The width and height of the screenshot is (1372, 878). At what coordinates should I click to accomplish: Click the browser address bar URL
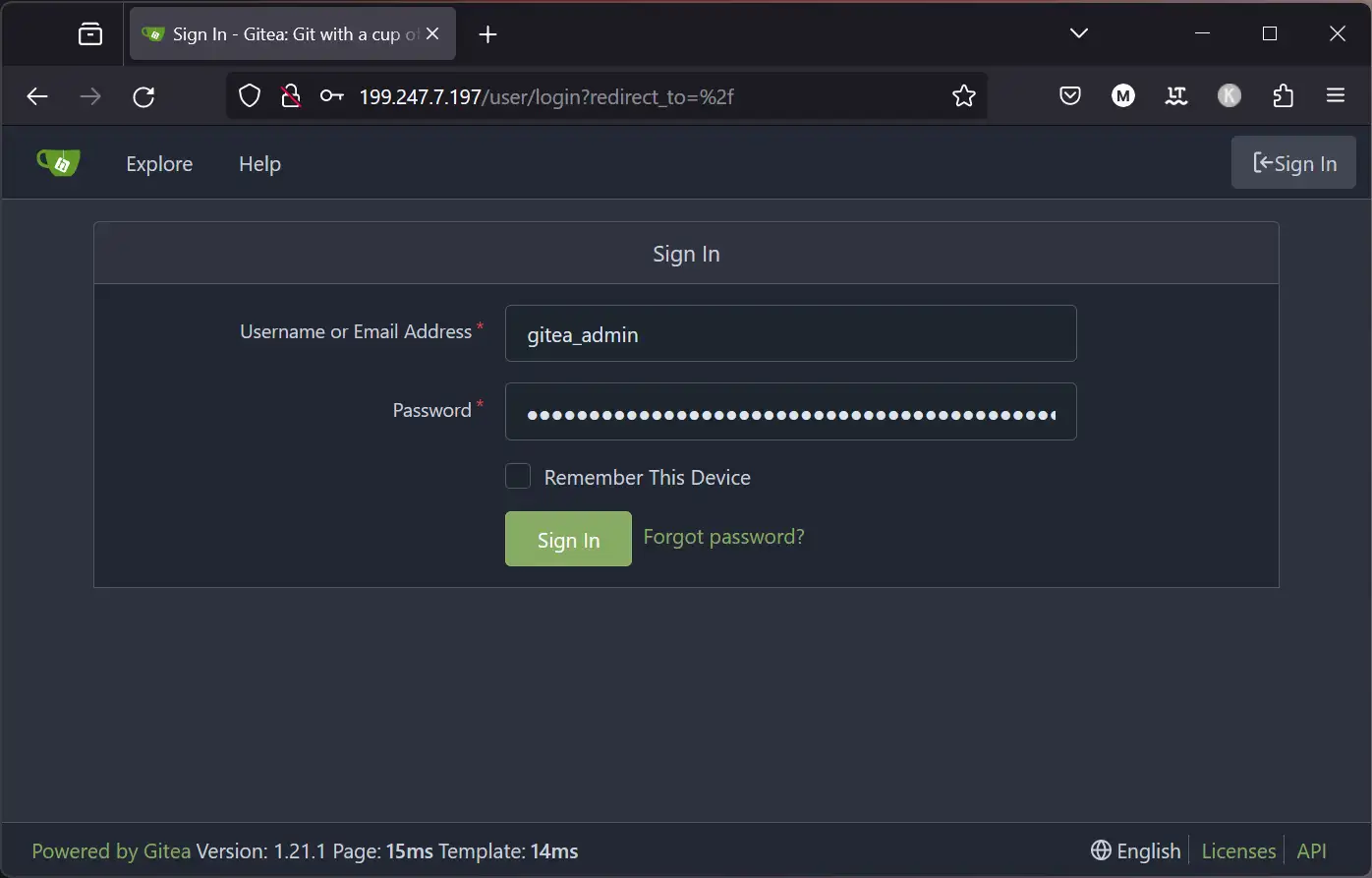point(546,96)
